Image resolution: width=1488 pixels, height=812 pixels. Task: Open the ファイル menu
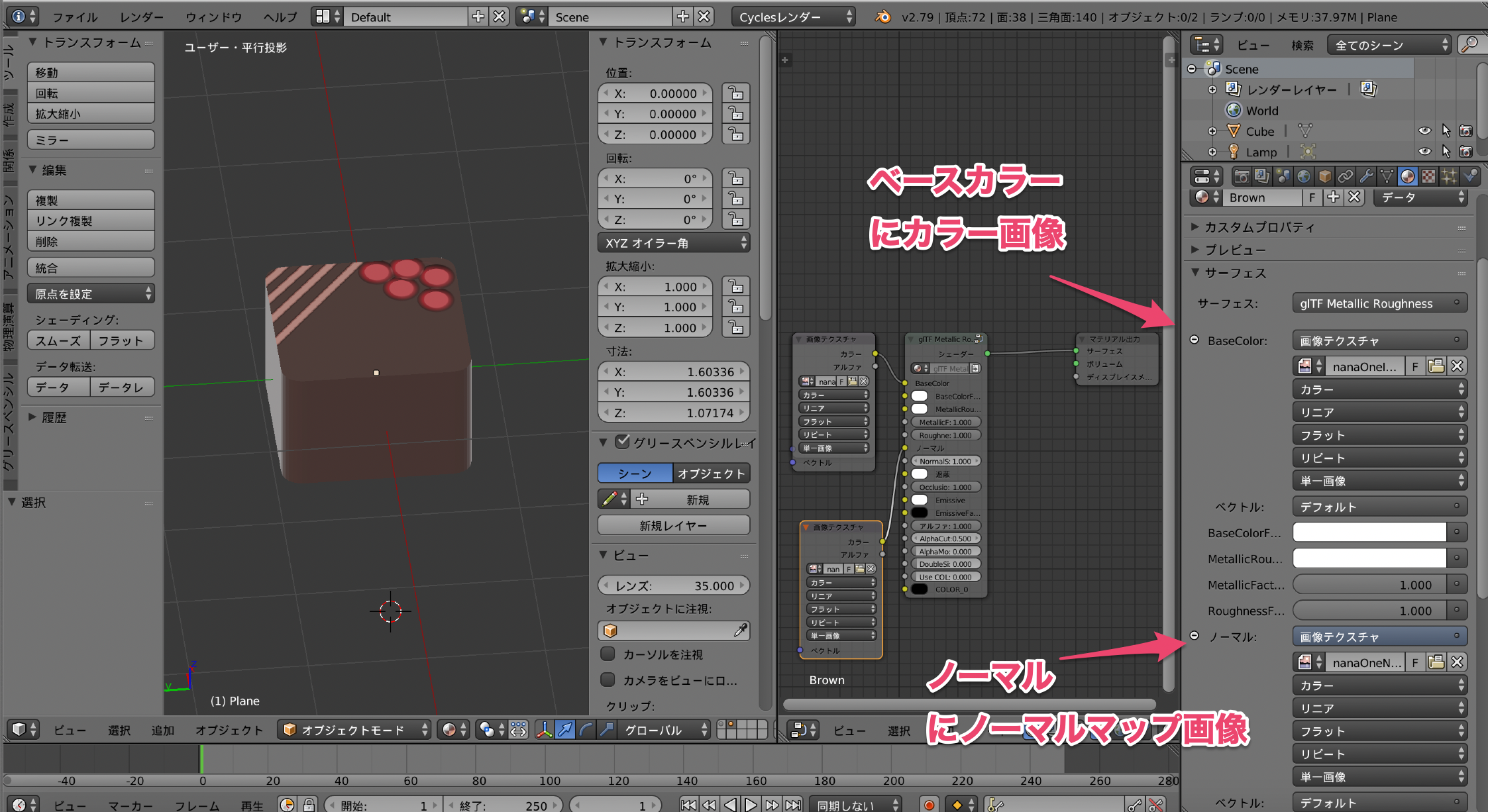tap(75, 17)
